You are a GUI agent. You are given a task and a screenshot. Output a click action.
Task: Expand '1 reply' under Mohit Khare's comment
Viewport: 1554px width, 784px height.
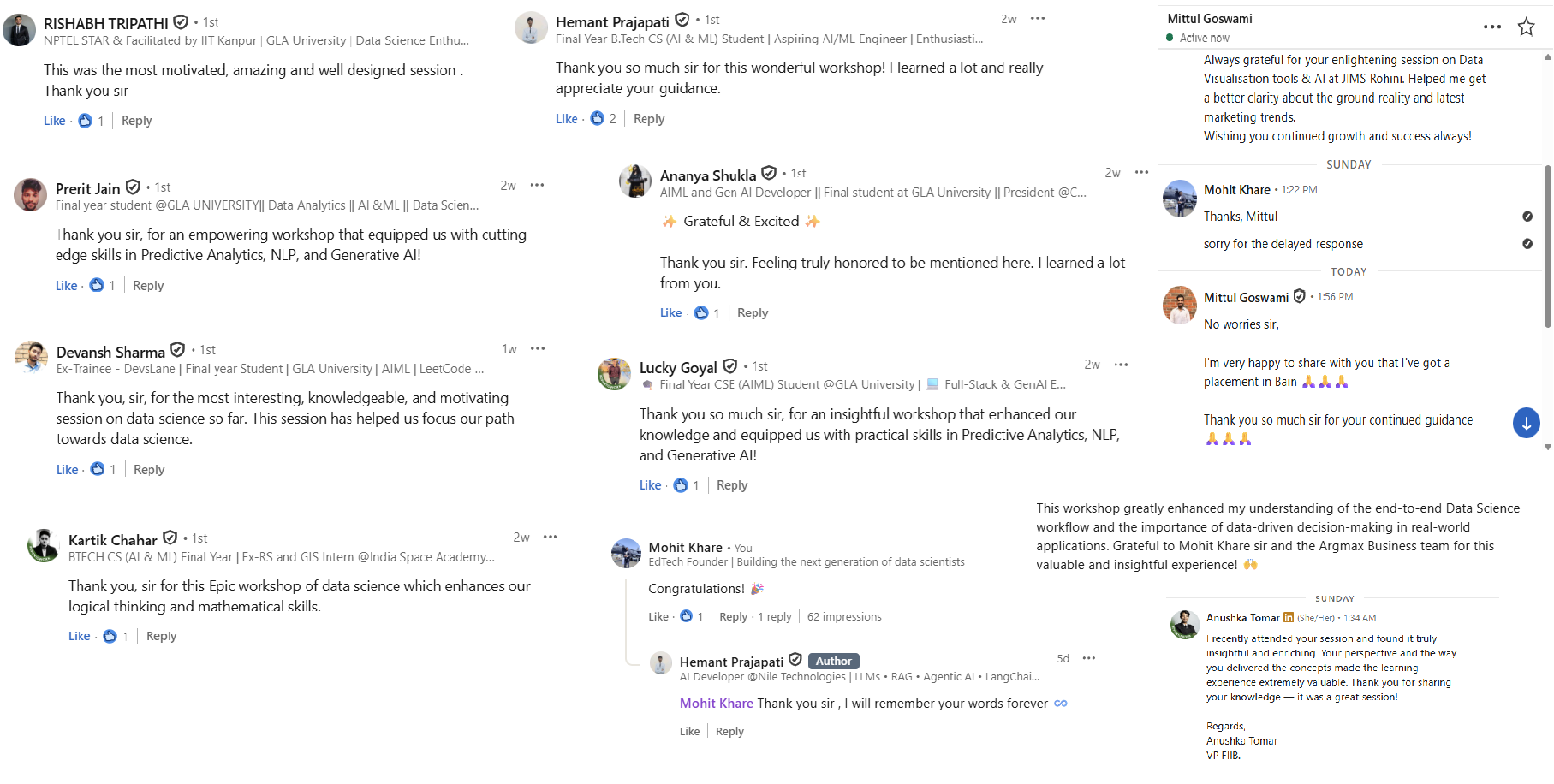point(774,615)
